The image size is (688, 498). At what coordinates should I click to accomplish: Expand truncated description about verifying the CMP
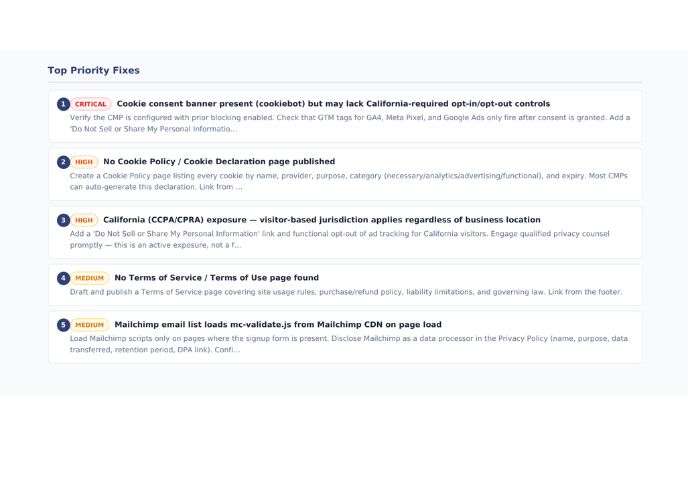pos(350,123)
